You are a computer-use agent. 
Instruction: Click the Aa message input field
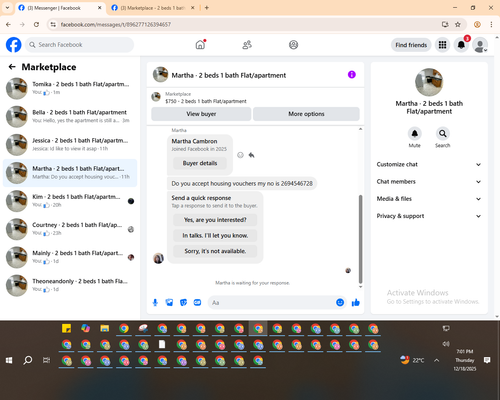pyautogui.click(x=271, y=303)
